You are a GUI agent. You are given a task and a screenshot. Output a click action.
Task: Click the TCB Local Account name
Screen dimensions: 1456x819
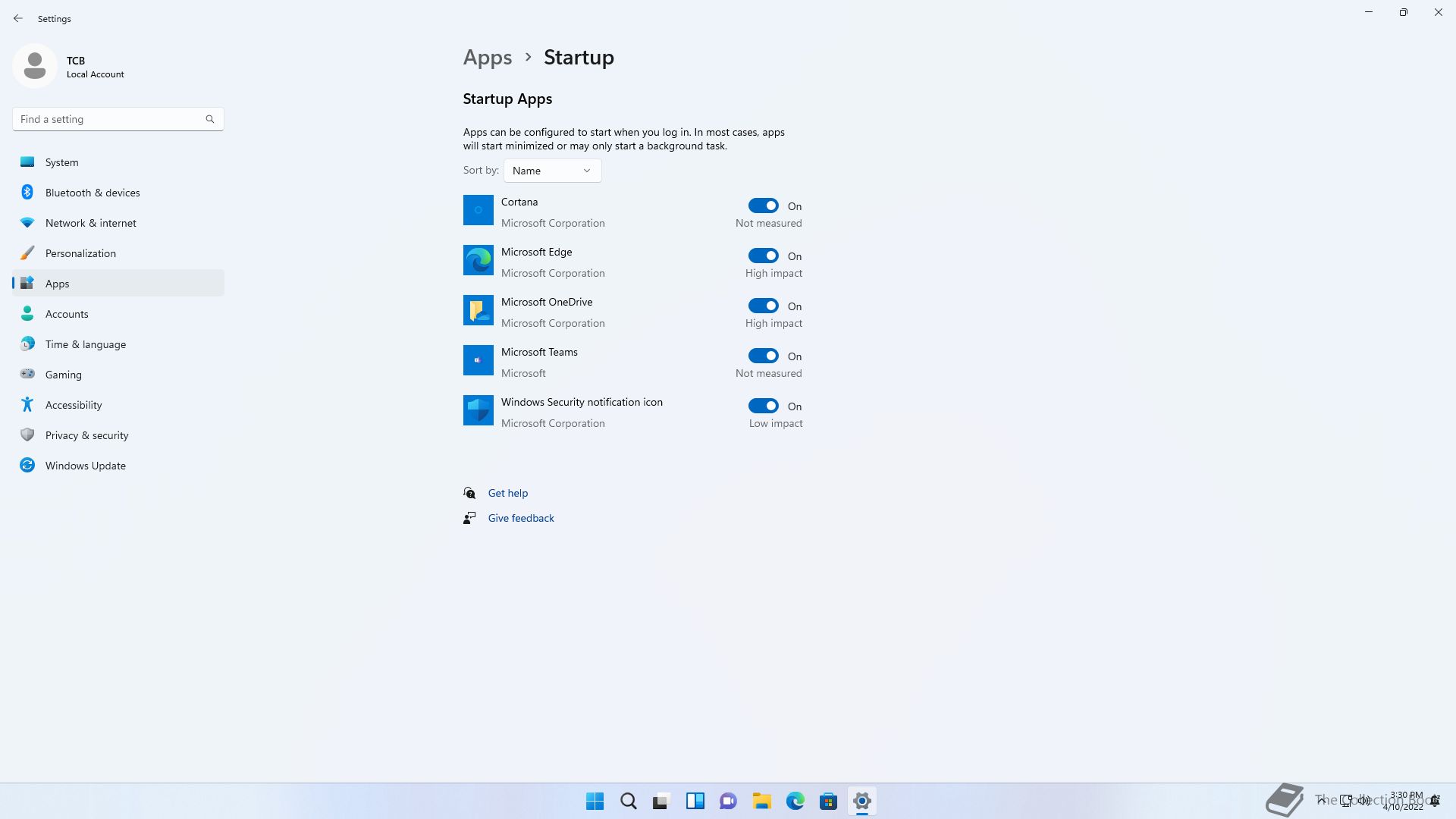(95, 67)
